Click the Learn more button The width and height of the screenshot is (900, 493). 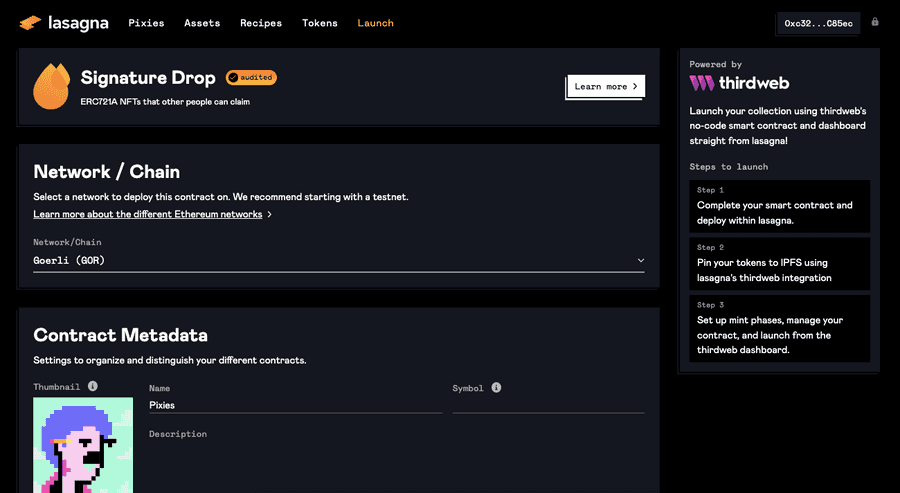pos(606,87)
